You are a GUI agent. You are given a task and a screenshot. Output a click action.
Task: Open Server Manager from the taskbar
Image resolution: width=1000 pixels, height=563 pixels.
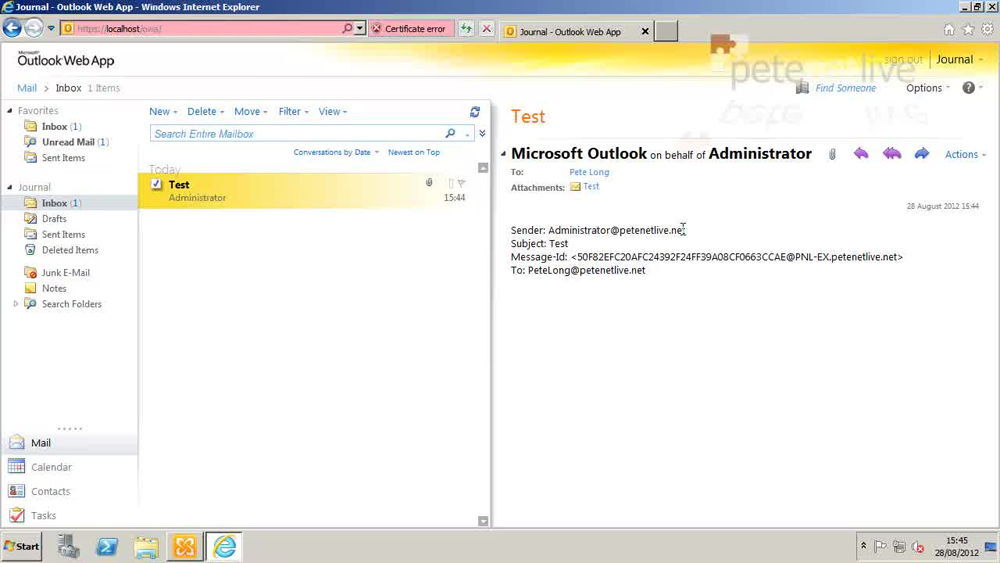pyautogui.click(x=68, y=546)
